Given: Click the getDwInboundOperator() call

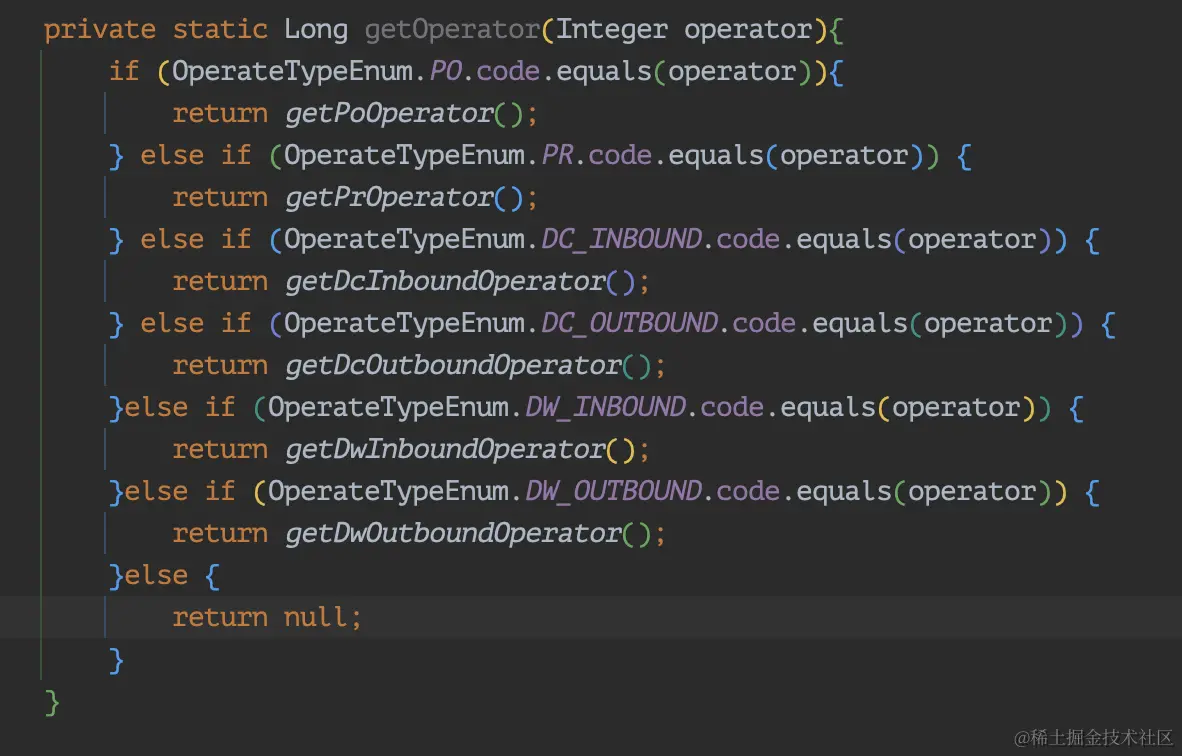Looking at the screenshot, I should pos(460,450).
